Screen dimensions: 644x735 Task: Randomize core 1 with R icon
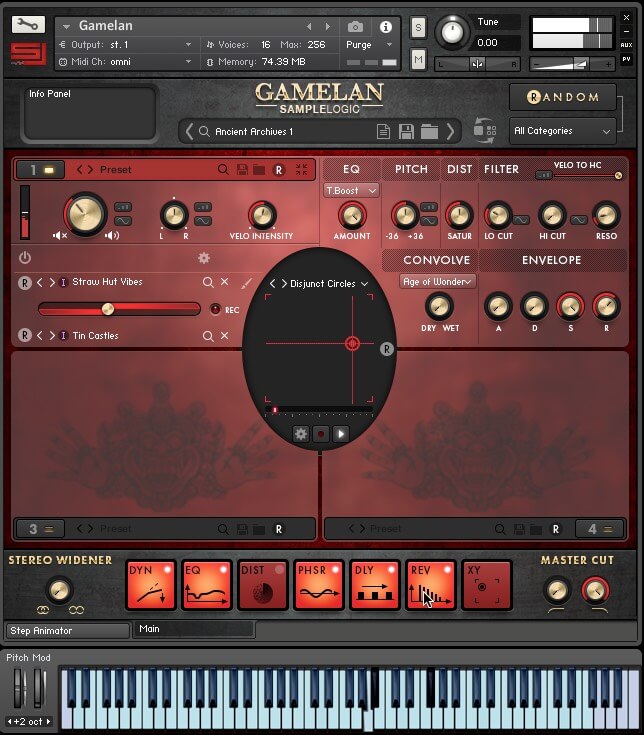pos(278,170)
